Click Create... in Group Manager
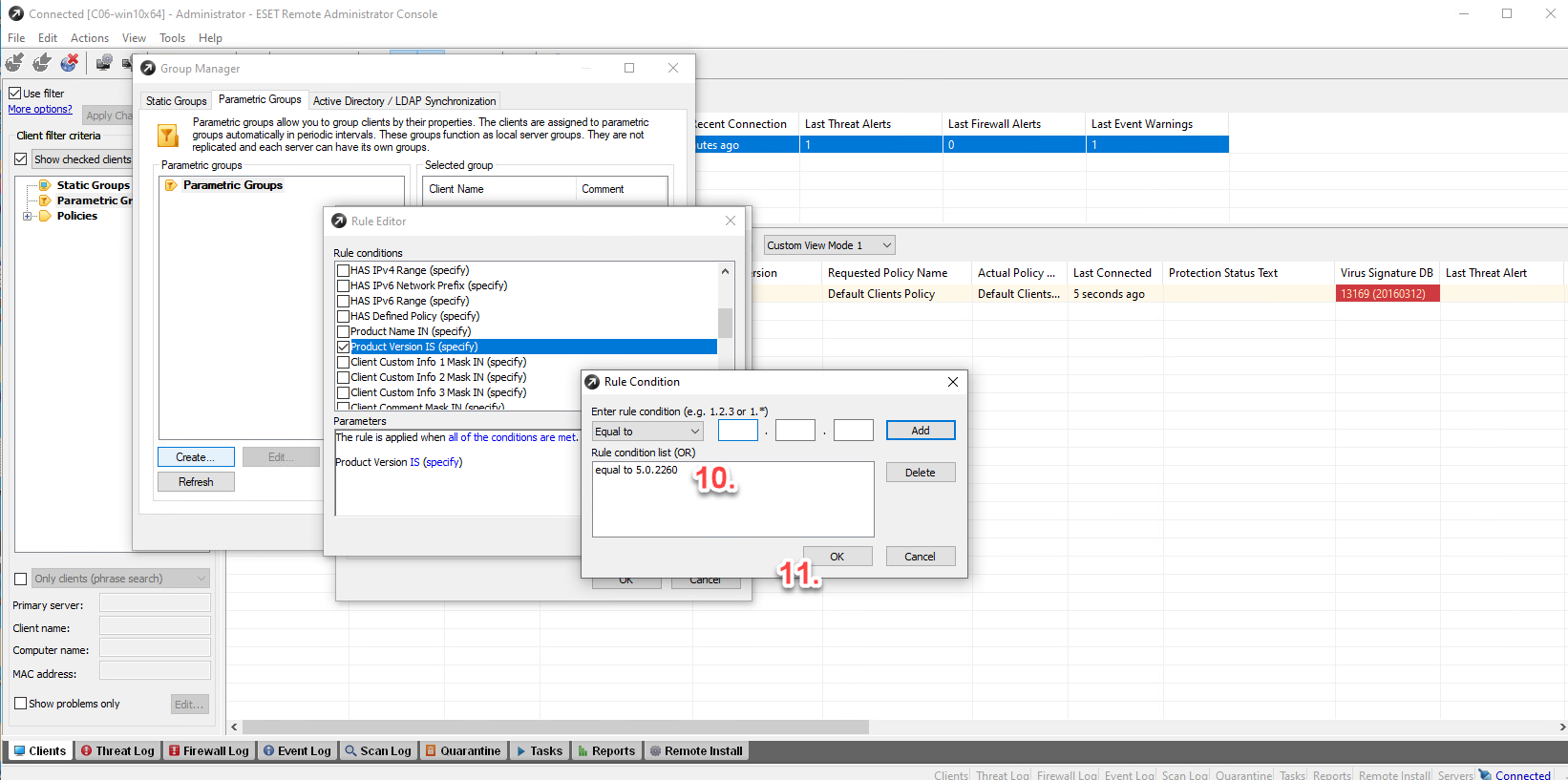 coord(196,457)
